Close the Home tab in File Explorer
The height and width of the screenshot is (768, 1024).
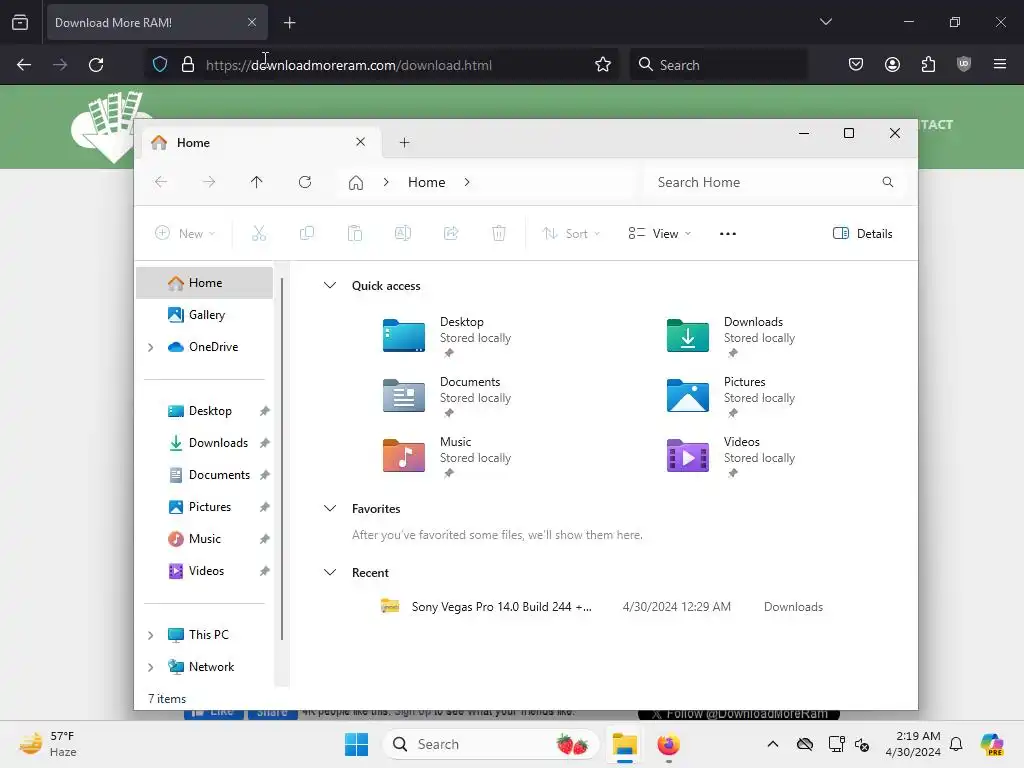tap(360, 142)
